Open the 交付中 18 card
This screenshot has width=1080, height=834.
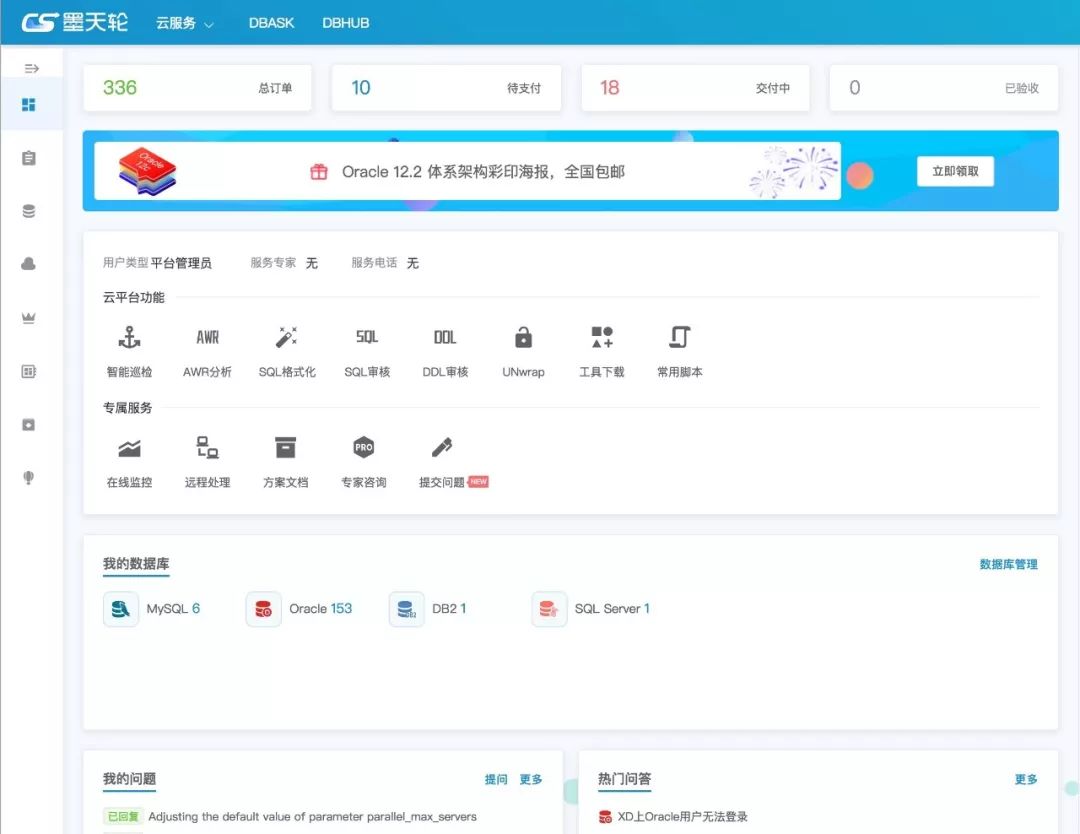point(696,88)
